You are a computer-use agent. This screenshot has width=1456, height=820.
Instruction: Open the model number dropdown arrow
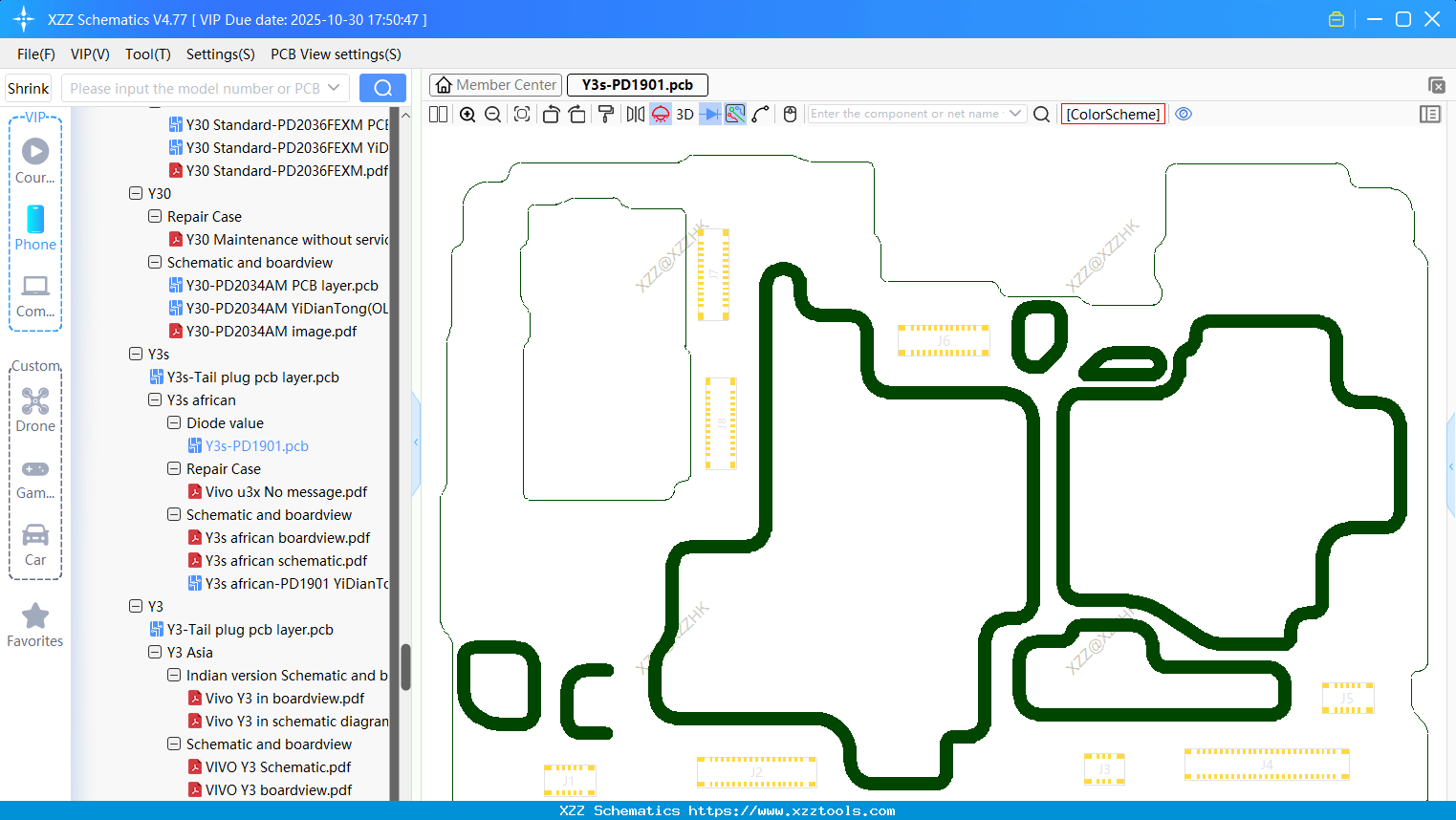click(334, 88)
